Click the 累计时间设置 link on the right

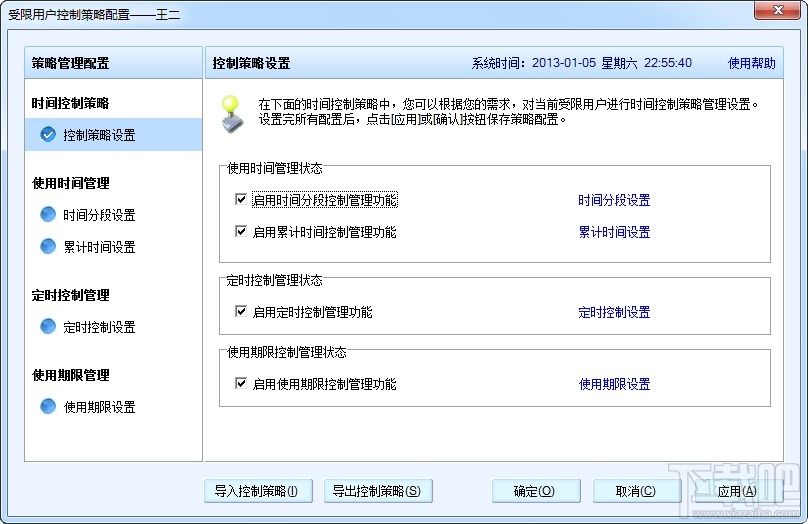click(x=614, y=232)
